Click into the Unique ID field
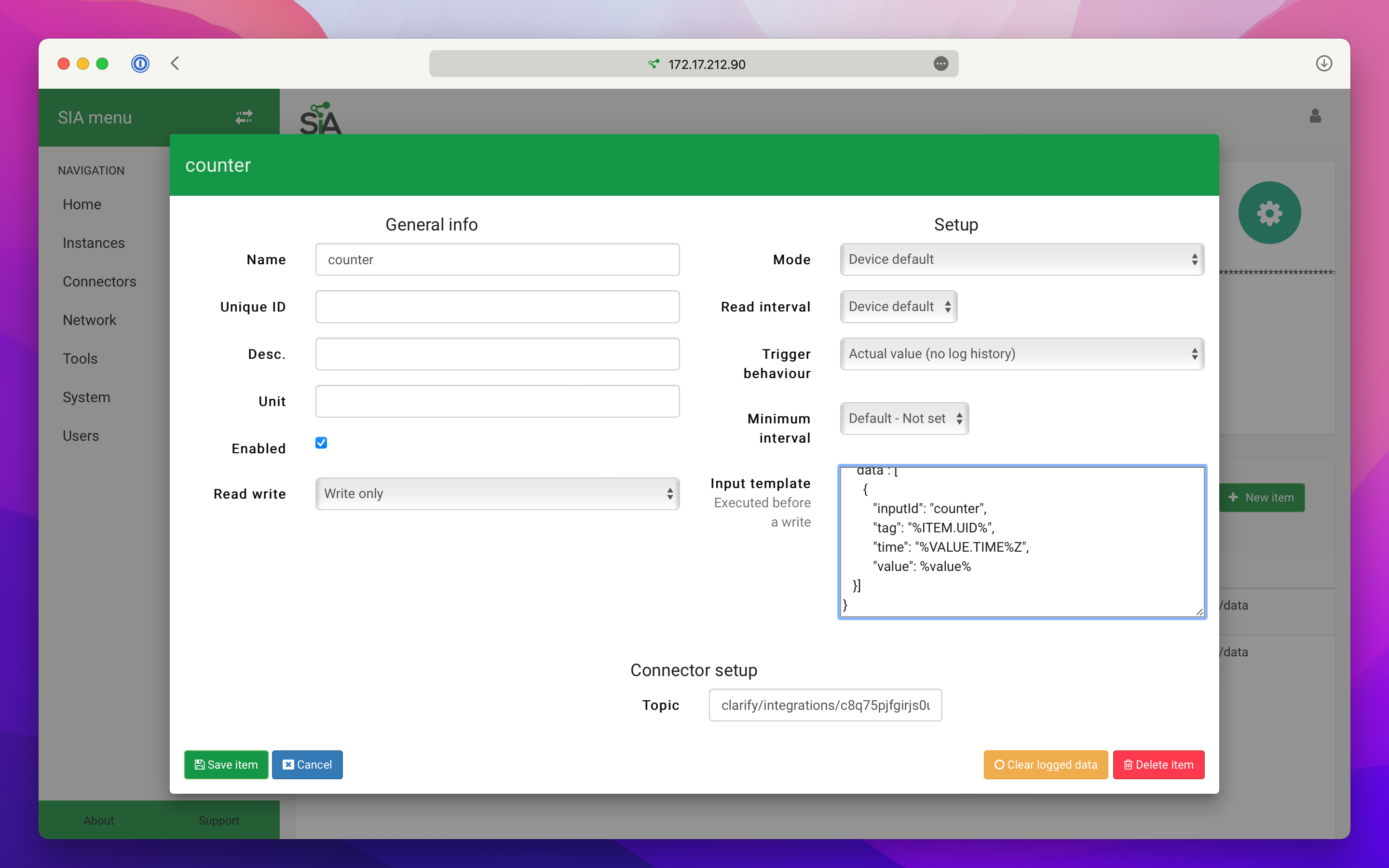 497,307
